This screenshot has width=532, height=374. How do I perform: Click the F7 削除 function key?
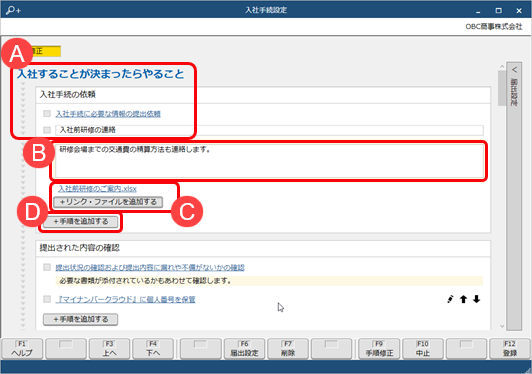[x=288, y=349]
